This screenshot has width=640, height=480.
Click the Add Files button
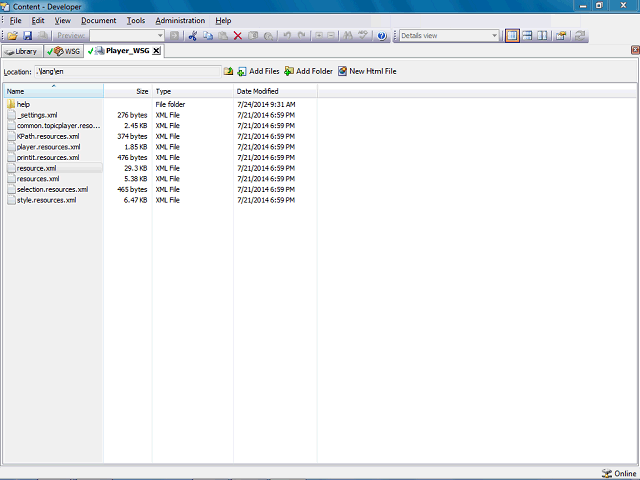[x=258, y=71]
